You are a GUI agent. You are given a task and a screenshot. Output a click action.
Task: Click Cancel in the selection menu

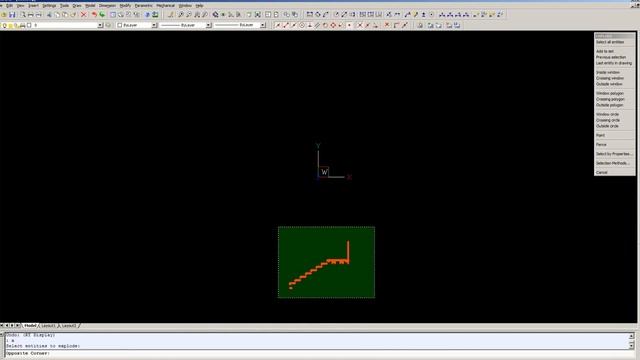(602, 173)
